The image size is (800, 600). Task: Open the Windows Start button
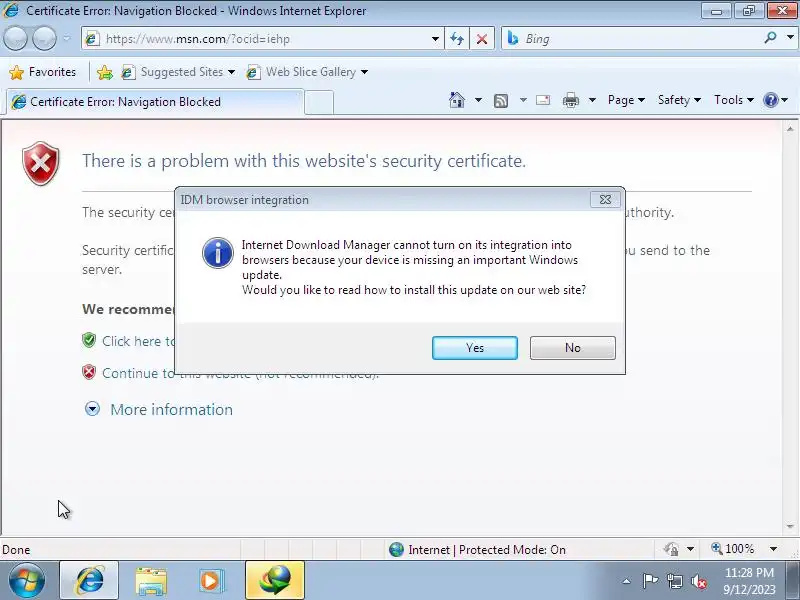(27, 581)
